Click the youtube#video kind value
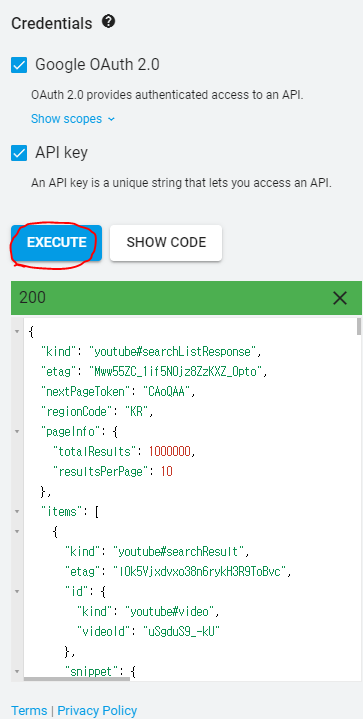 (169, 612)
